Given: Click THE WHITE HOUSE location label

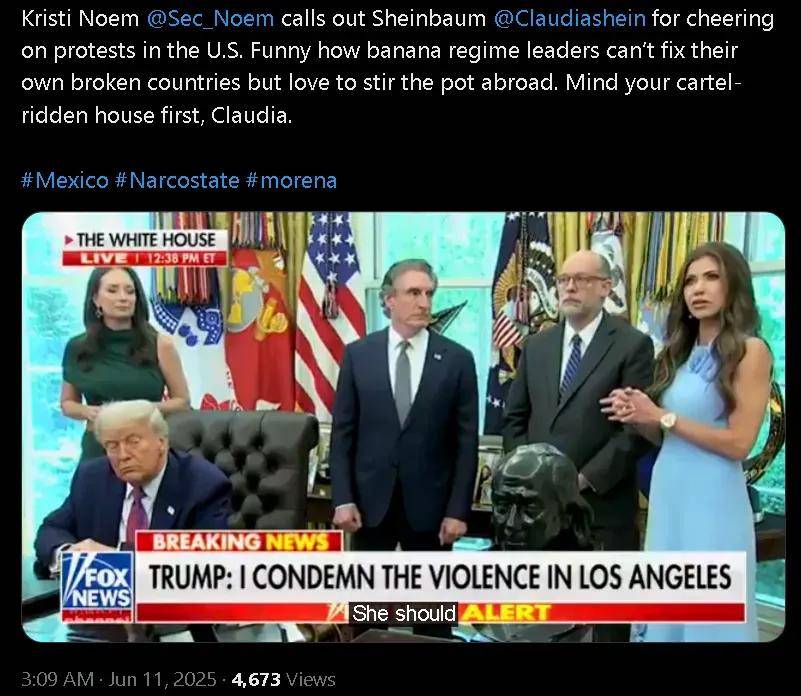Looking at the screenshot, I should point(140,240).
